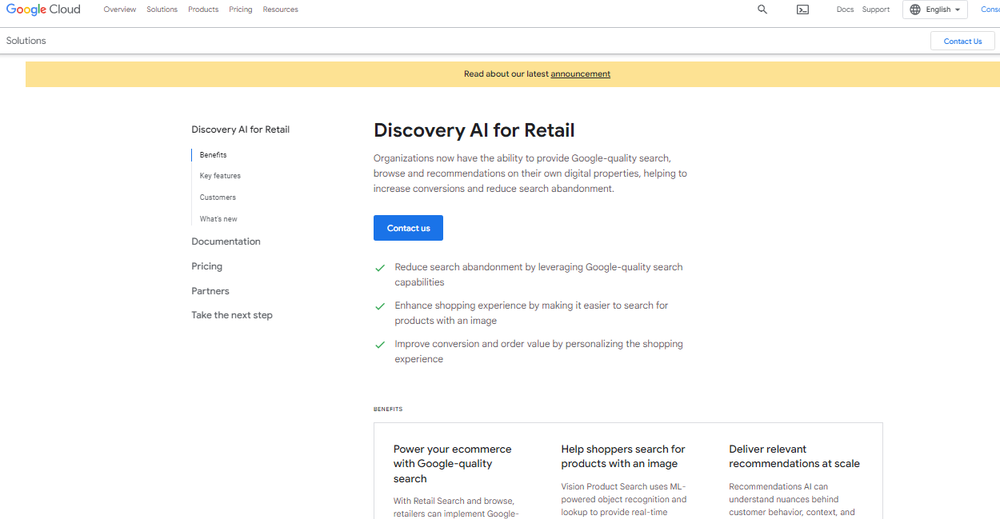
Task: Click Help shoppers search for products heading
Action: (623, 457)
